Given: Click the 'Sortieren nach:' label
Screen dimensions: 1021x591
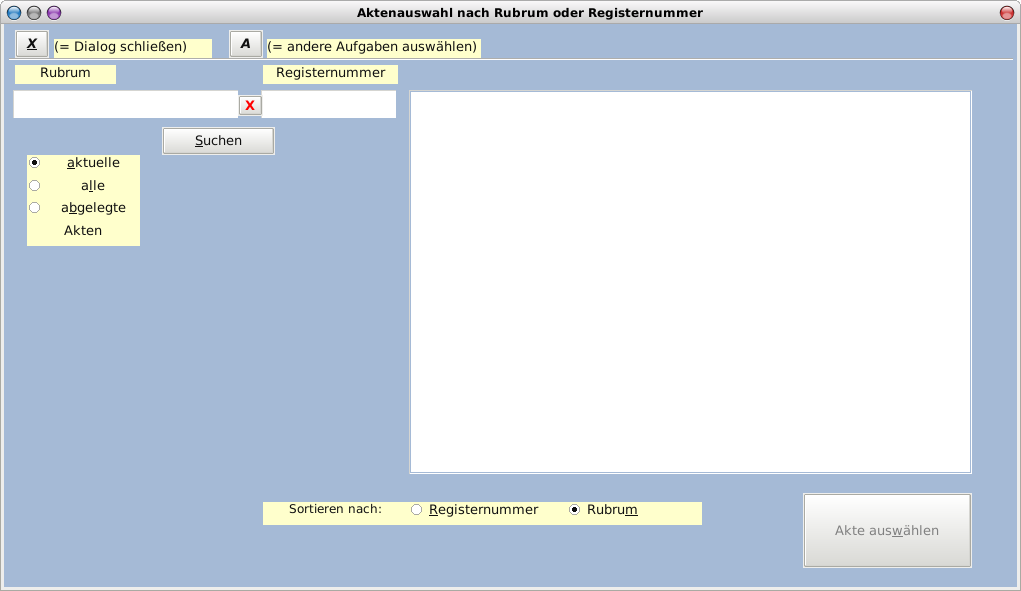Looking at the screenshot, I should pos(335,509).
